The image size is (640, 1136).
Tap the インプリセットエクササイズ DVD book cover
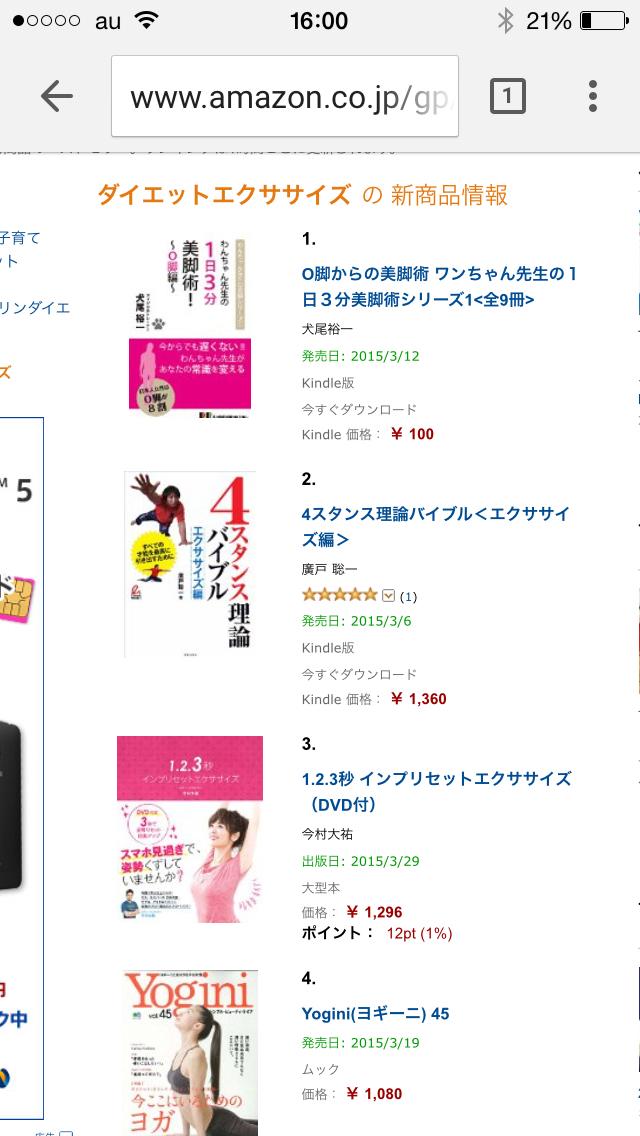pyautogui.click(x=190, y=829)
